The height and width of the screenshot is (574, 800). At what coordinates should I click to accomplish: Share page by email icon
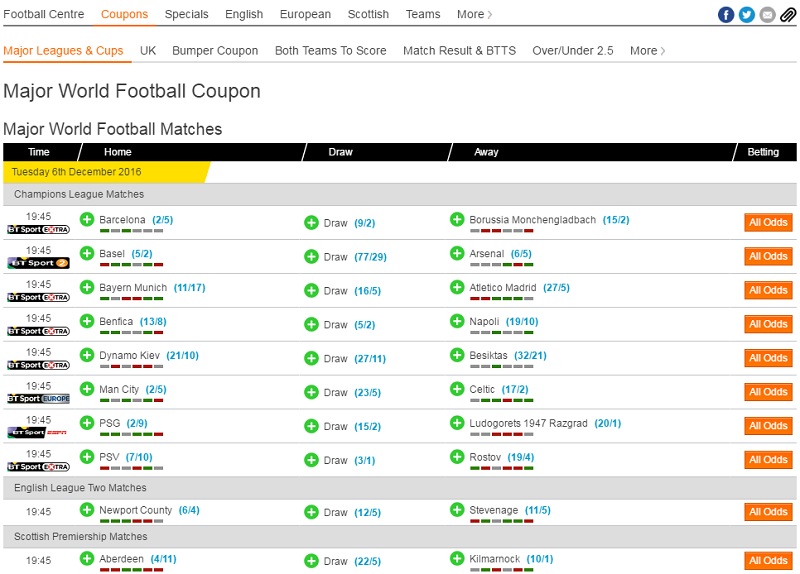[x=767, y=15]
